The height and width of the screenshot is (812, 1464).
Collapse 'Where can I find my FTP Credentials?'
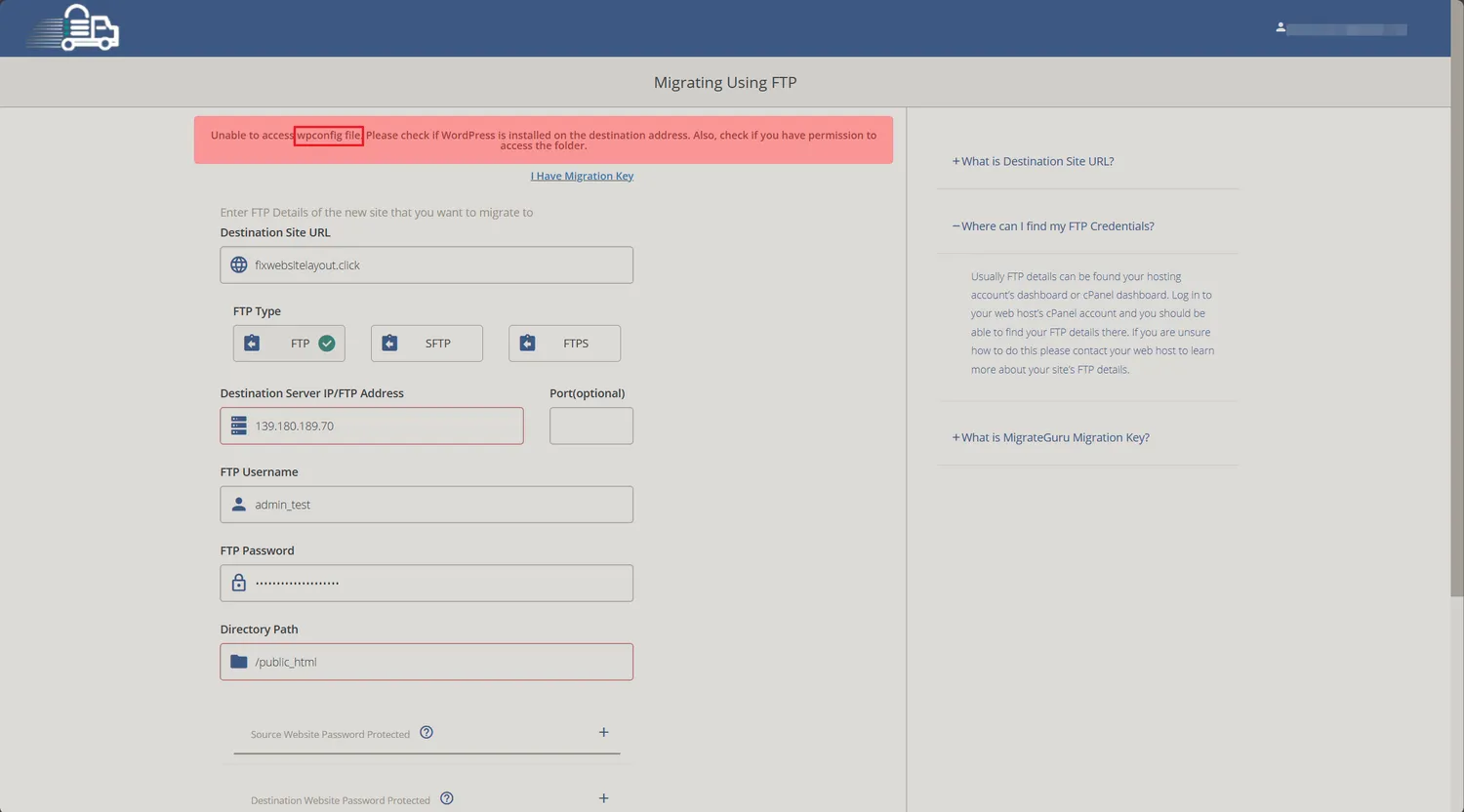pyautogui.click(x=1056, y=226)
